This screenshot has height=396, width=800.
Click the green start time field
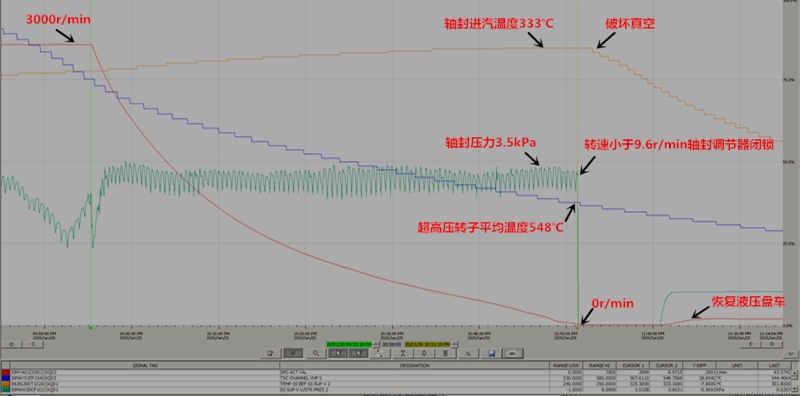tap(349, 344)
